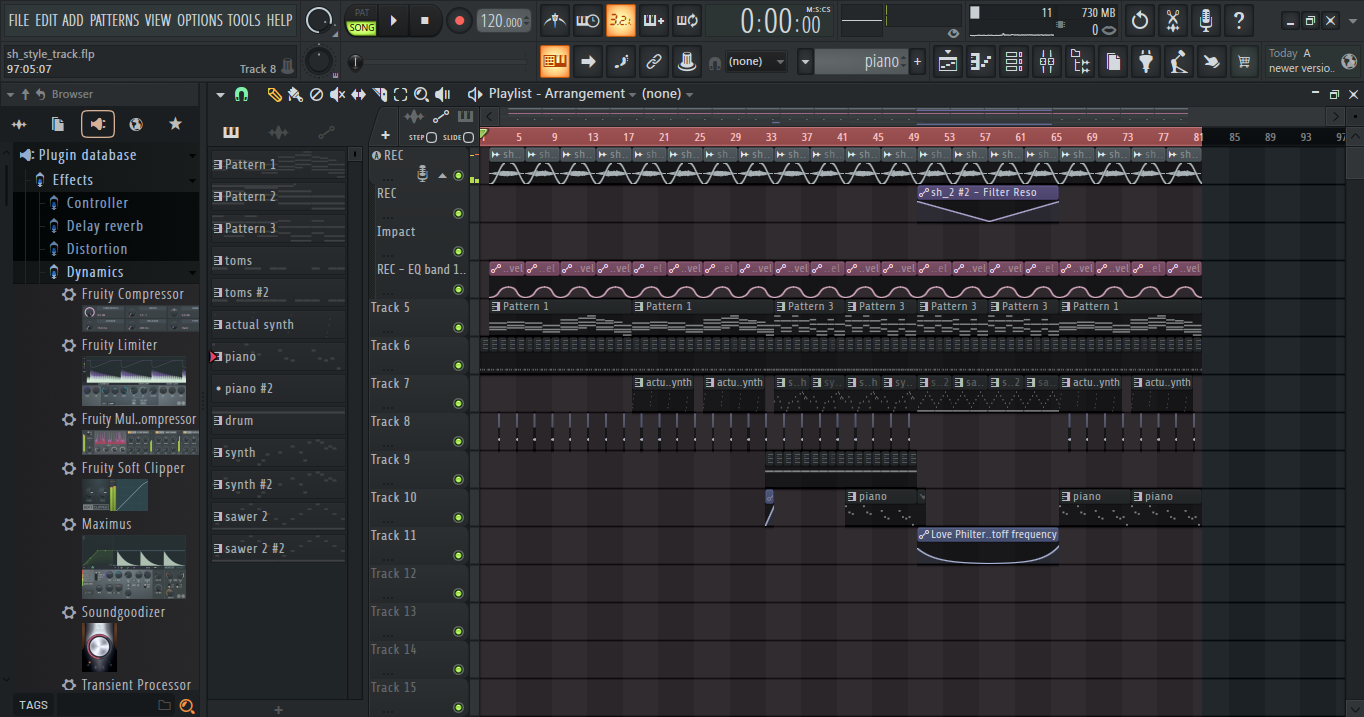
Task: Open the plugin picker plug icon
Action: click(x=1146, y=62)
